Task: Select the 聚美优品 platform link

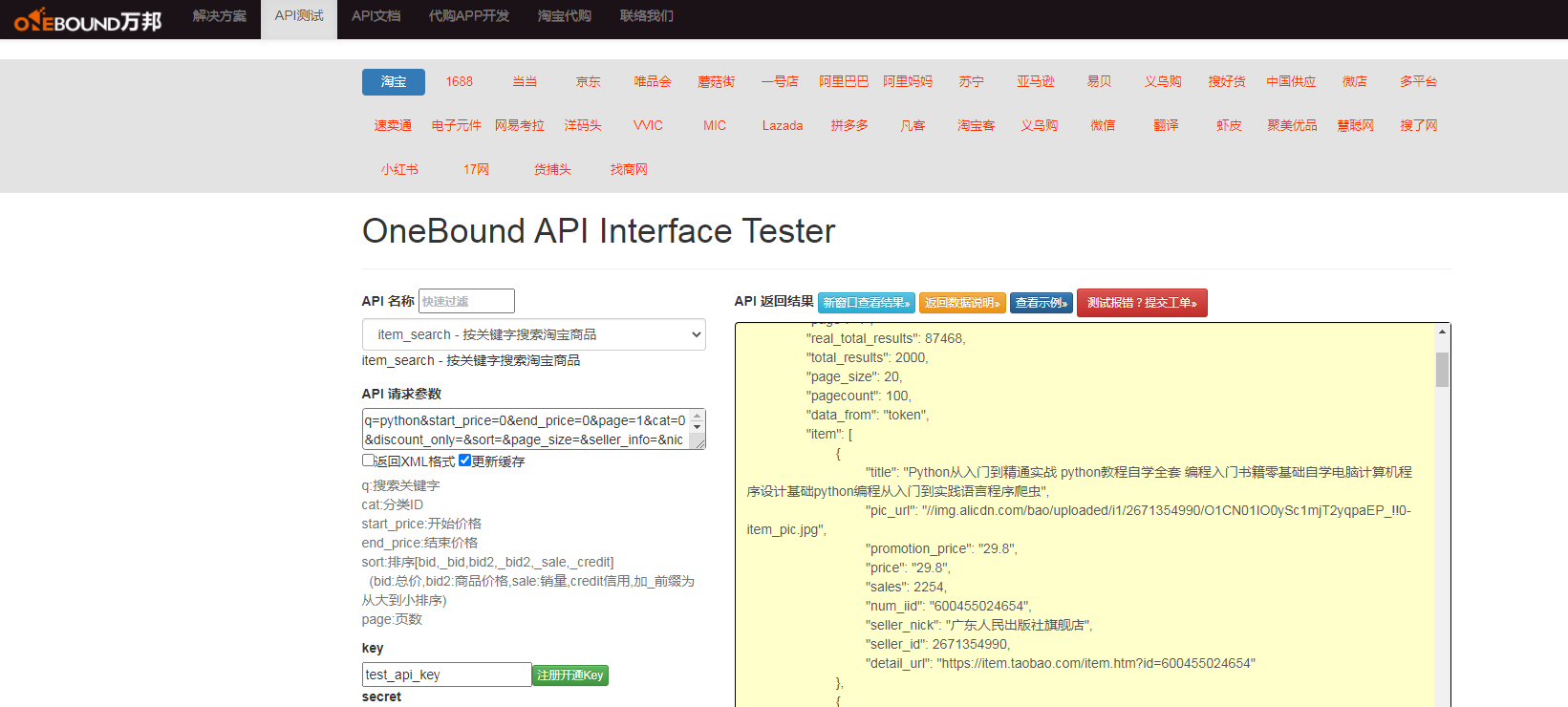Action: click(x=1293, y=126)
